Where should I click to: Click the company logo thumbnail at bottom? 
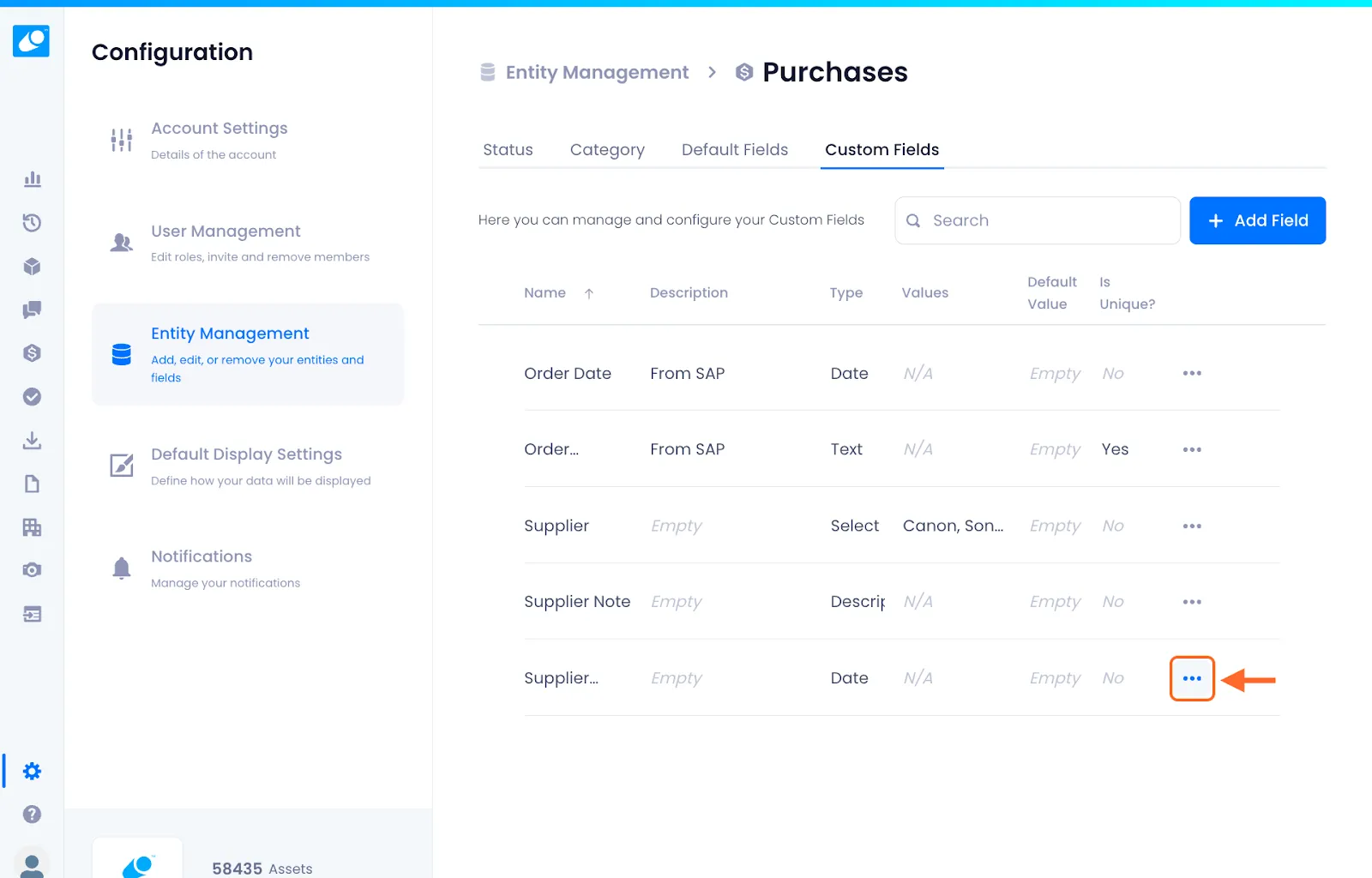(x=137, y=858)
